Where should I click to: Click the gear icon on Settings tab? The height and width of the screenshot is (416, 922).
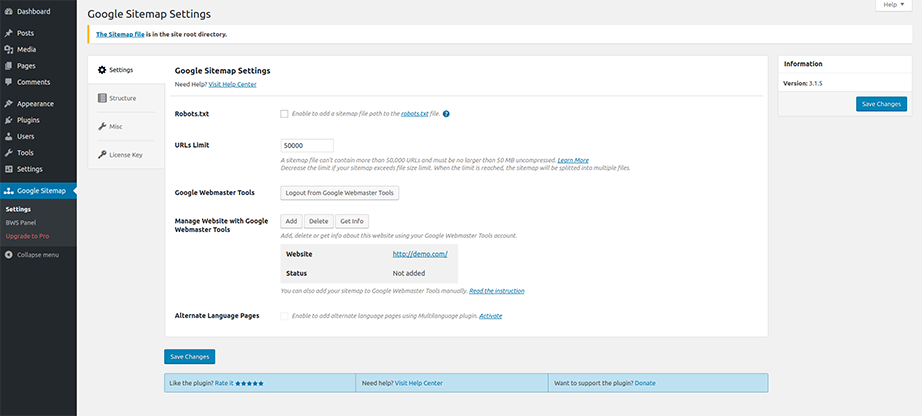click(x=102, y=70)
